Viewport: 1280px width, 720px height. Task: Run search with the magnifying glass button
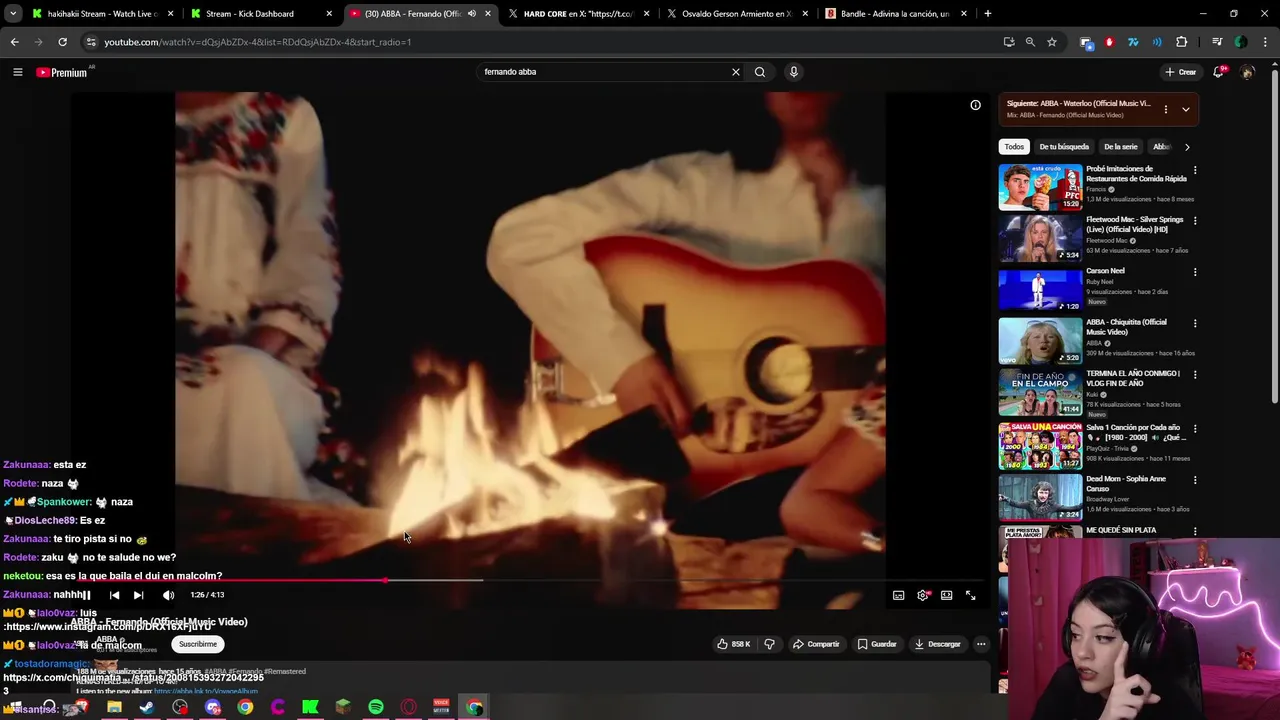click(x=760, y=72)
